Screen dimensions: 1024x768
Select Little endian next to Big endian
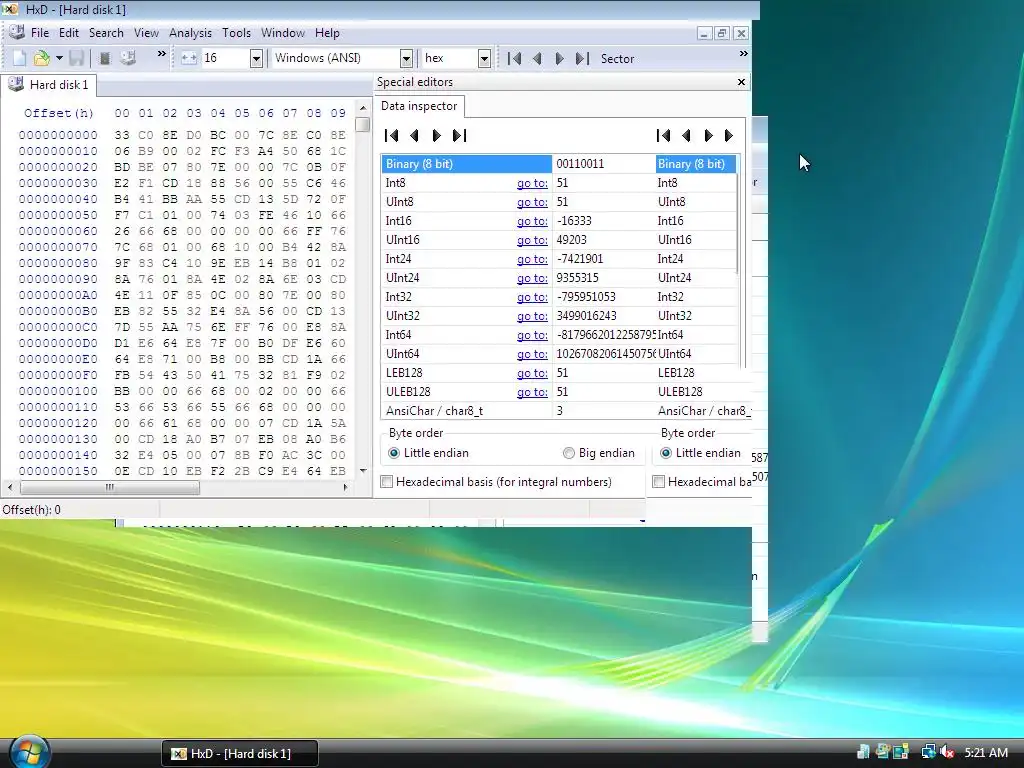click(428, 453)
